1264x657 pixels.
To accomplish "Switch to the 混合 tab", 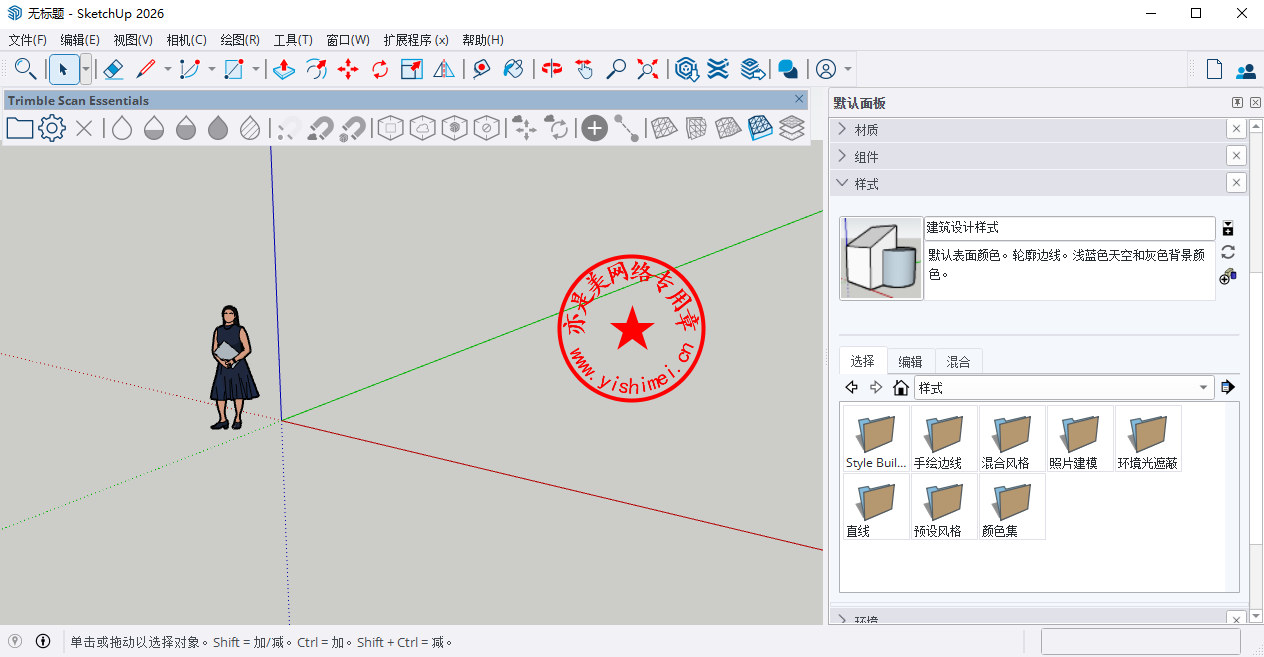I will coord(958,361).
